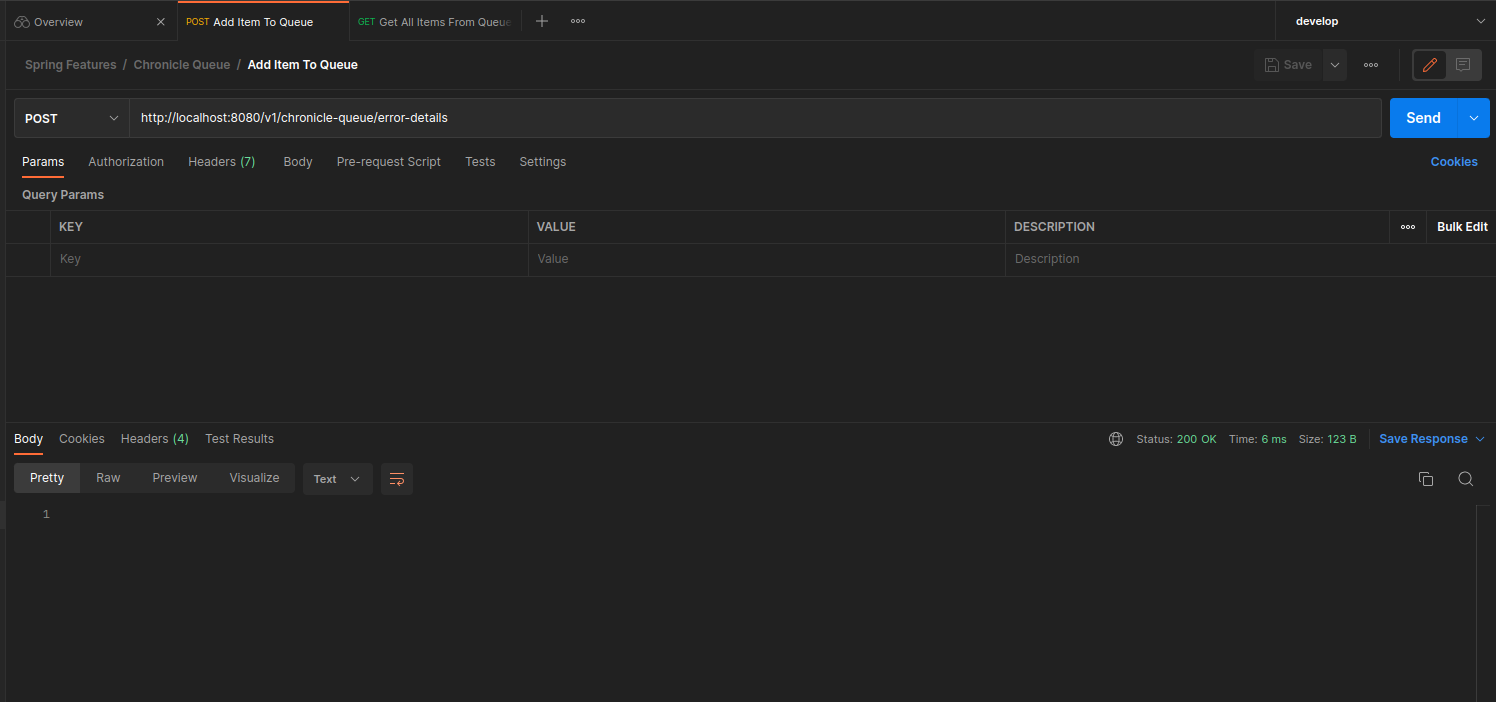The image size is (1496, 702).
Task: Click the network globe icon
Action: pos(1116,439)
